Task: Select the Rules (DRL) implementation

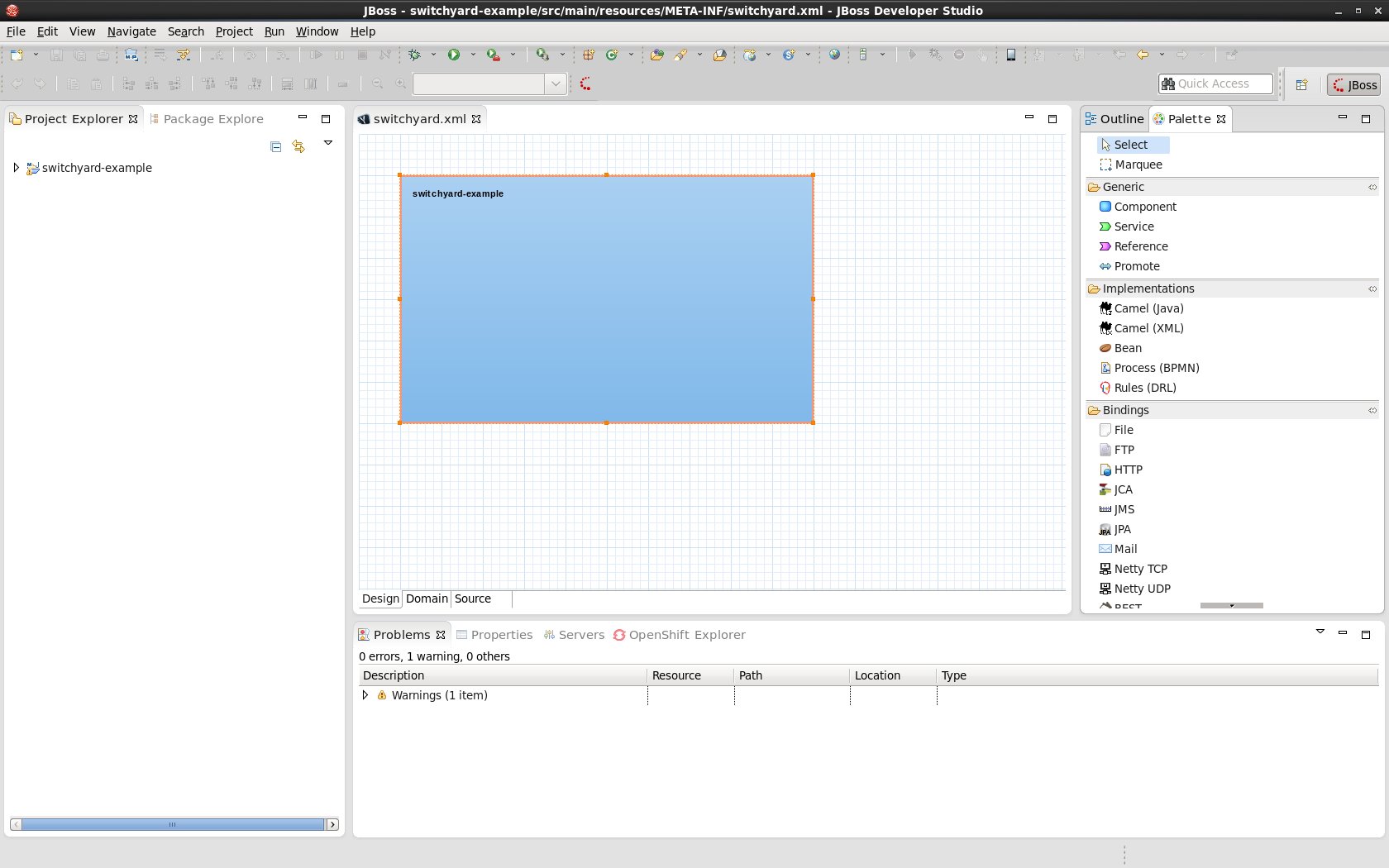Action: click(1138, 388)
